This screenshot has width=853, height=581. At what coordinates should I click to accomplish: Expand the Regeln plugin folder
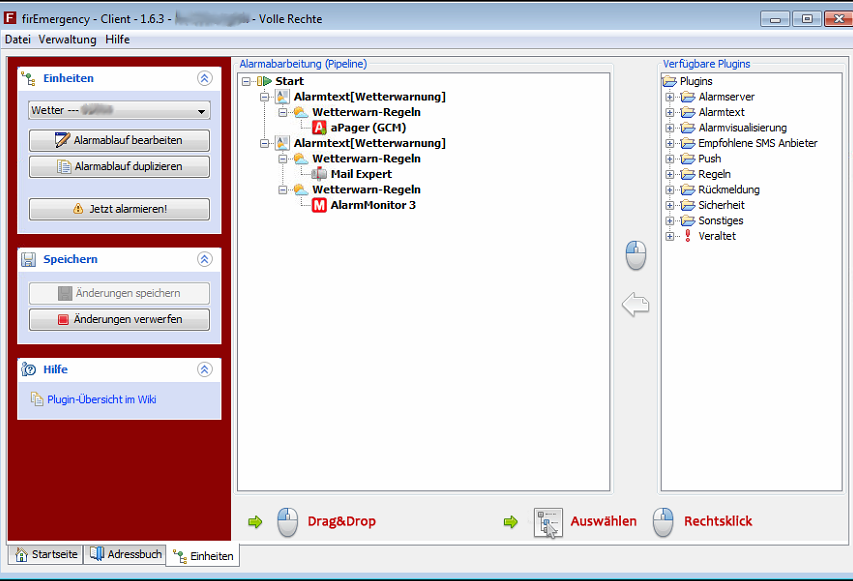click(x=670, y=174)
